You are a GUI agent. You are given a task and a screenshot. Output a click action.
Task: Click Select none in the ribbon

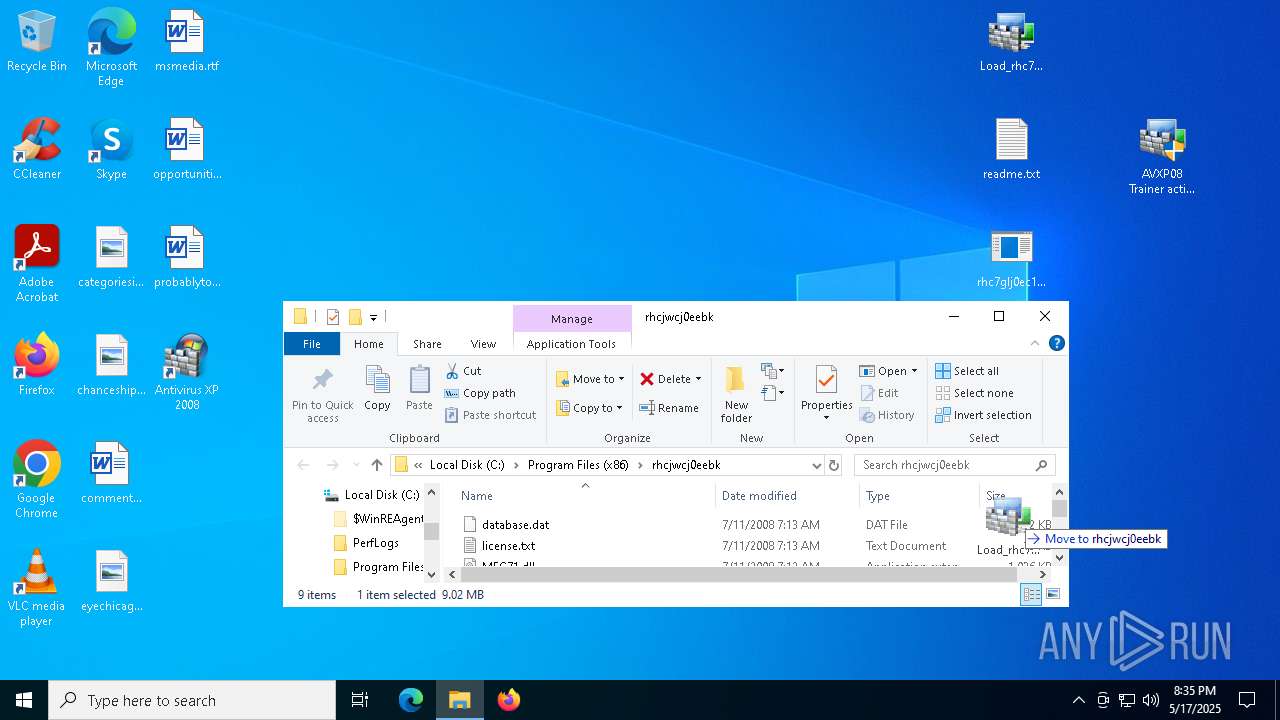[x=974, y=393]
